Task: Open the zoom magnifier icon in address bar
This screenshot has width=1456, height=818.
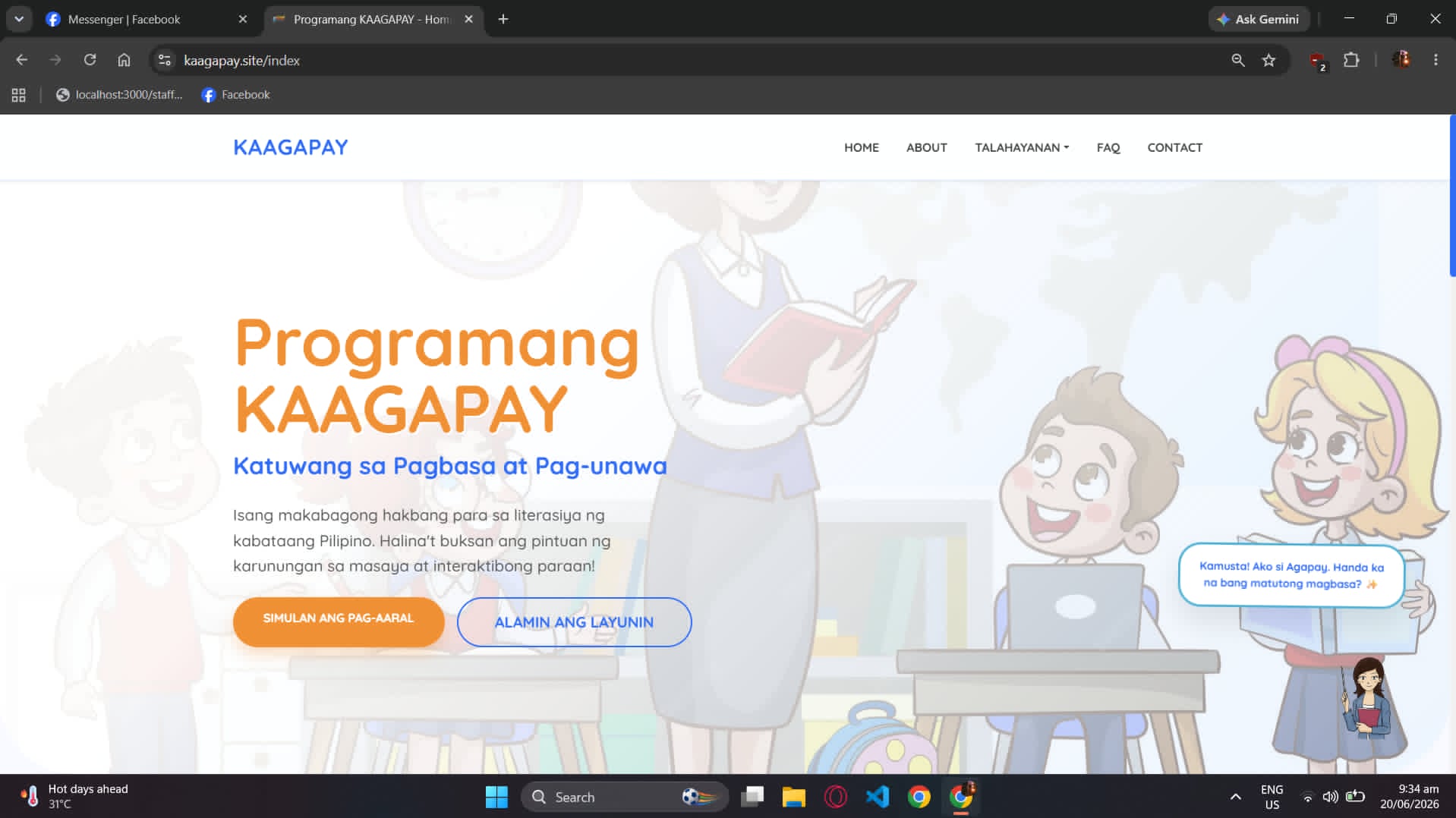Action: [x=1238, y=60]
